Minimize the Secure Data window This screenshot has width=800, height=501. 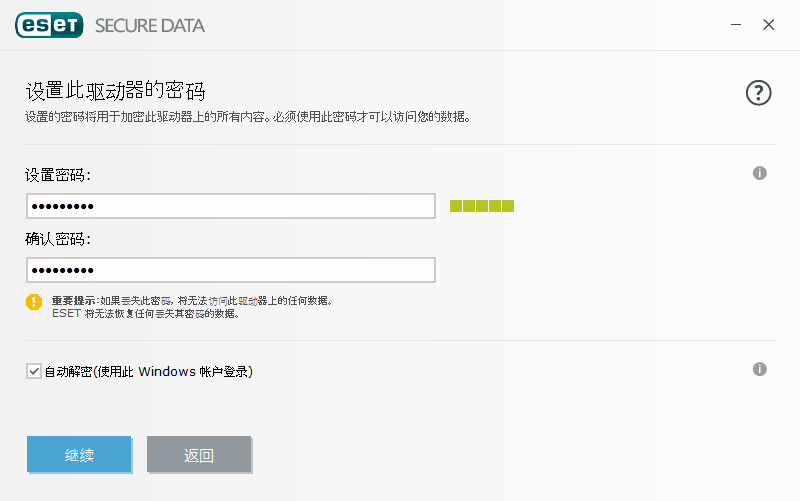[736, 24]
